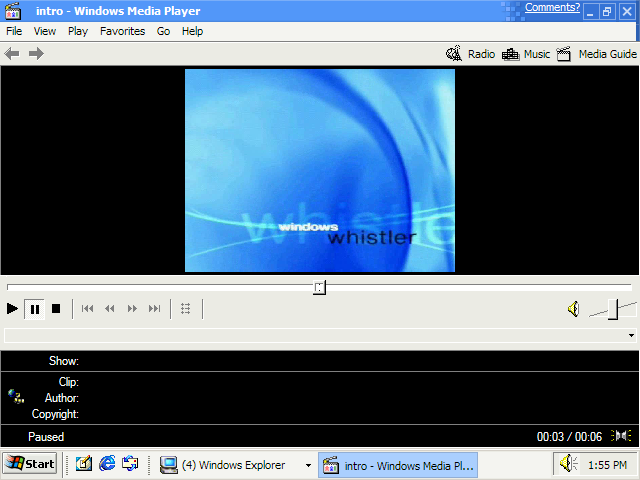Open the system tray volume icon

click(x=568, y=464)
